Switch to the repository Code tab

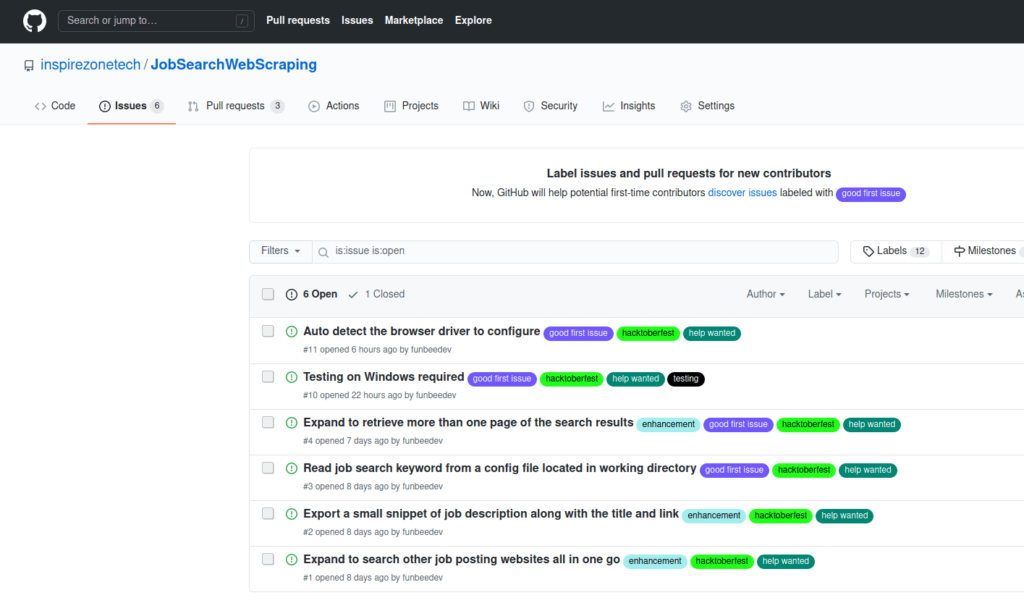[x=55, y=106]
